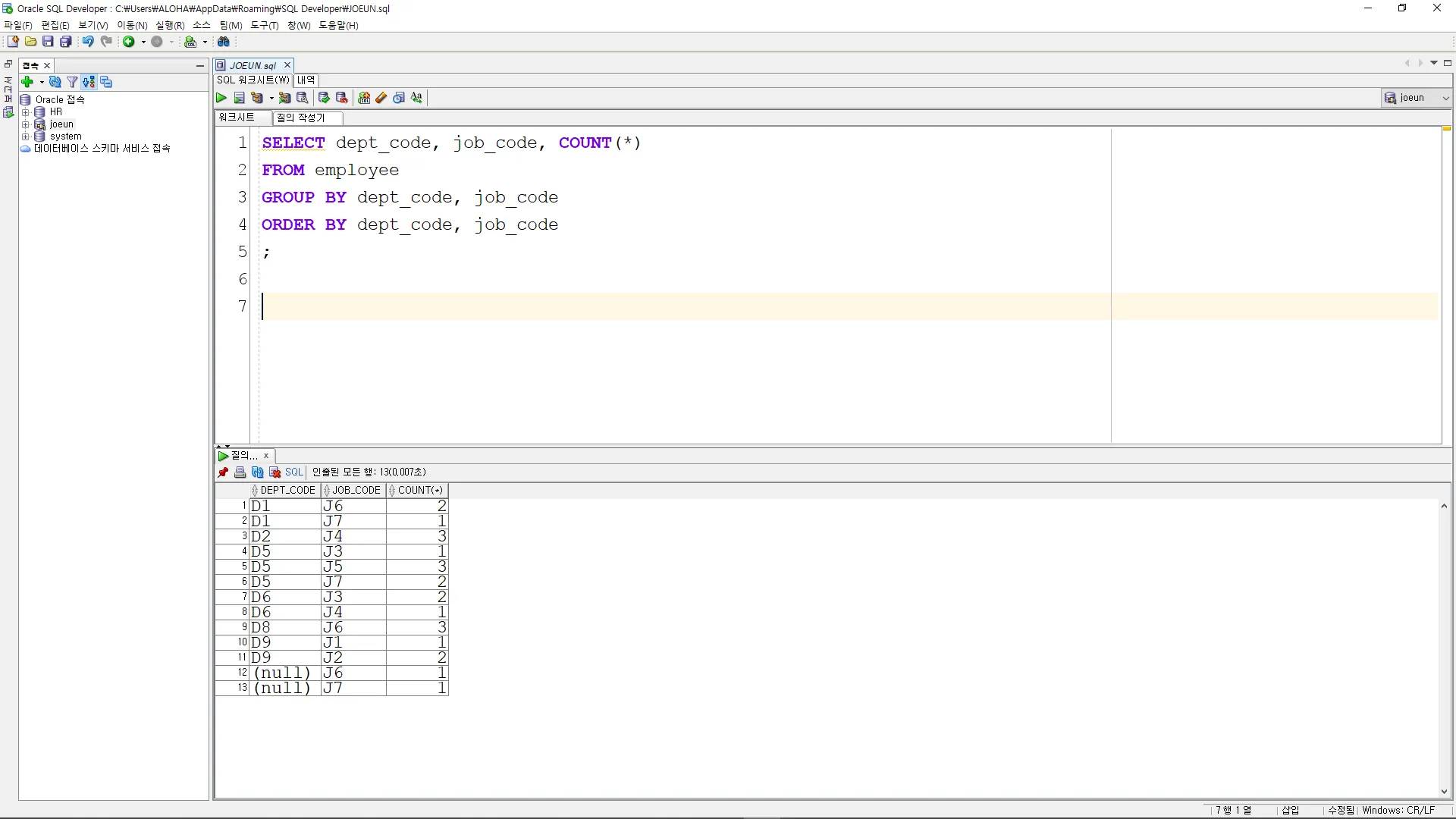Click the SQL link in results toolbar

coord(293,472)
